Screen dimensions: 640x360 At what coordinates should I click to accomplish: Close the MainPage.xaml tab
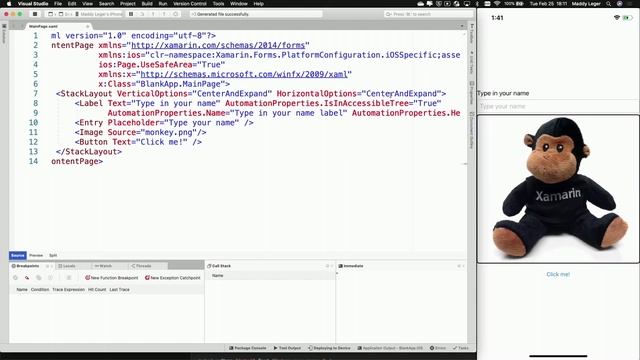click(x=87, y=26)
